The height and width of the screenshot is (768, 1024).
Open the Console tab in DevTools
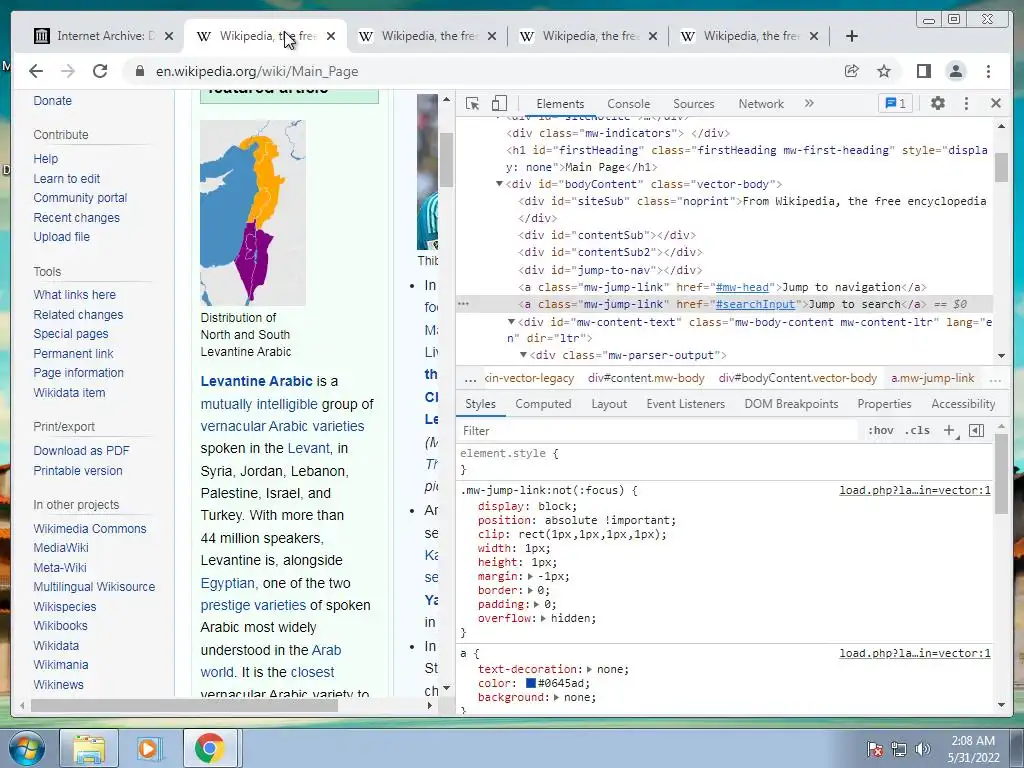[628, 103]
